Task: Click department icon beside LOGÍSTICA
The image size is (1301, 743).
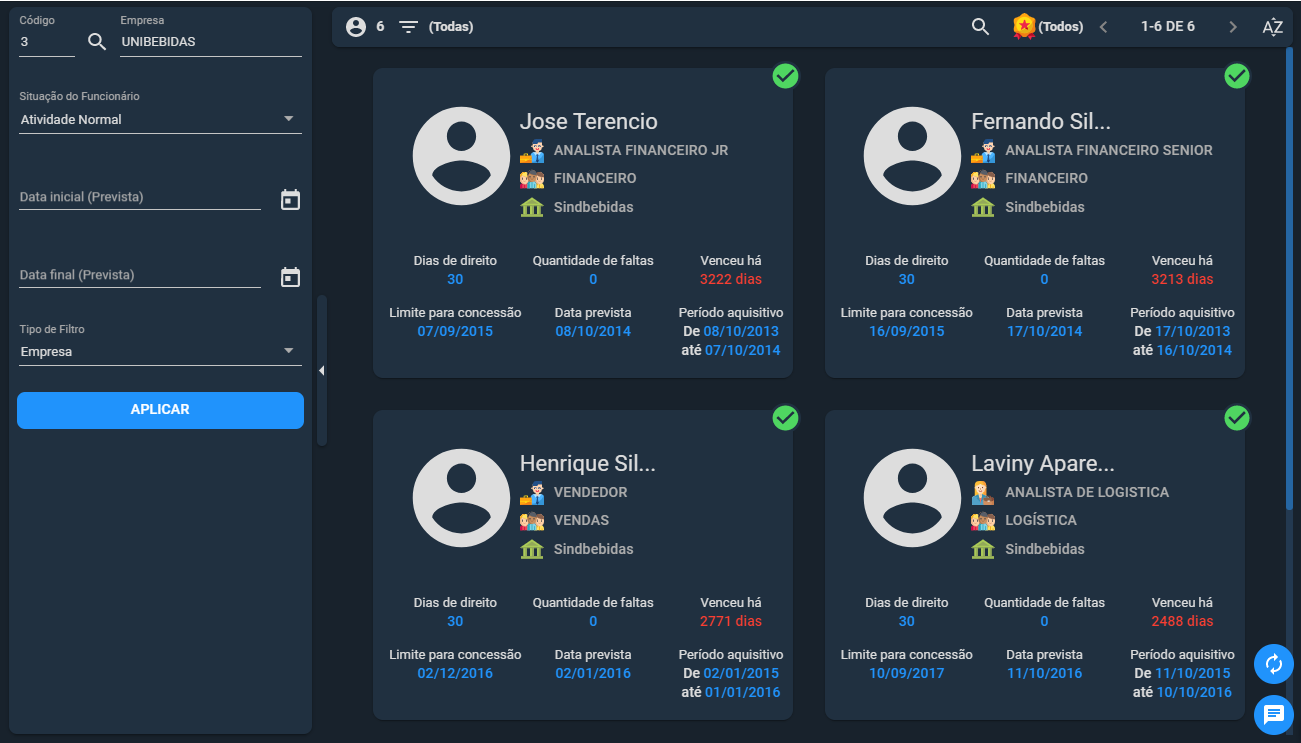Action: [x=983, y=521]
